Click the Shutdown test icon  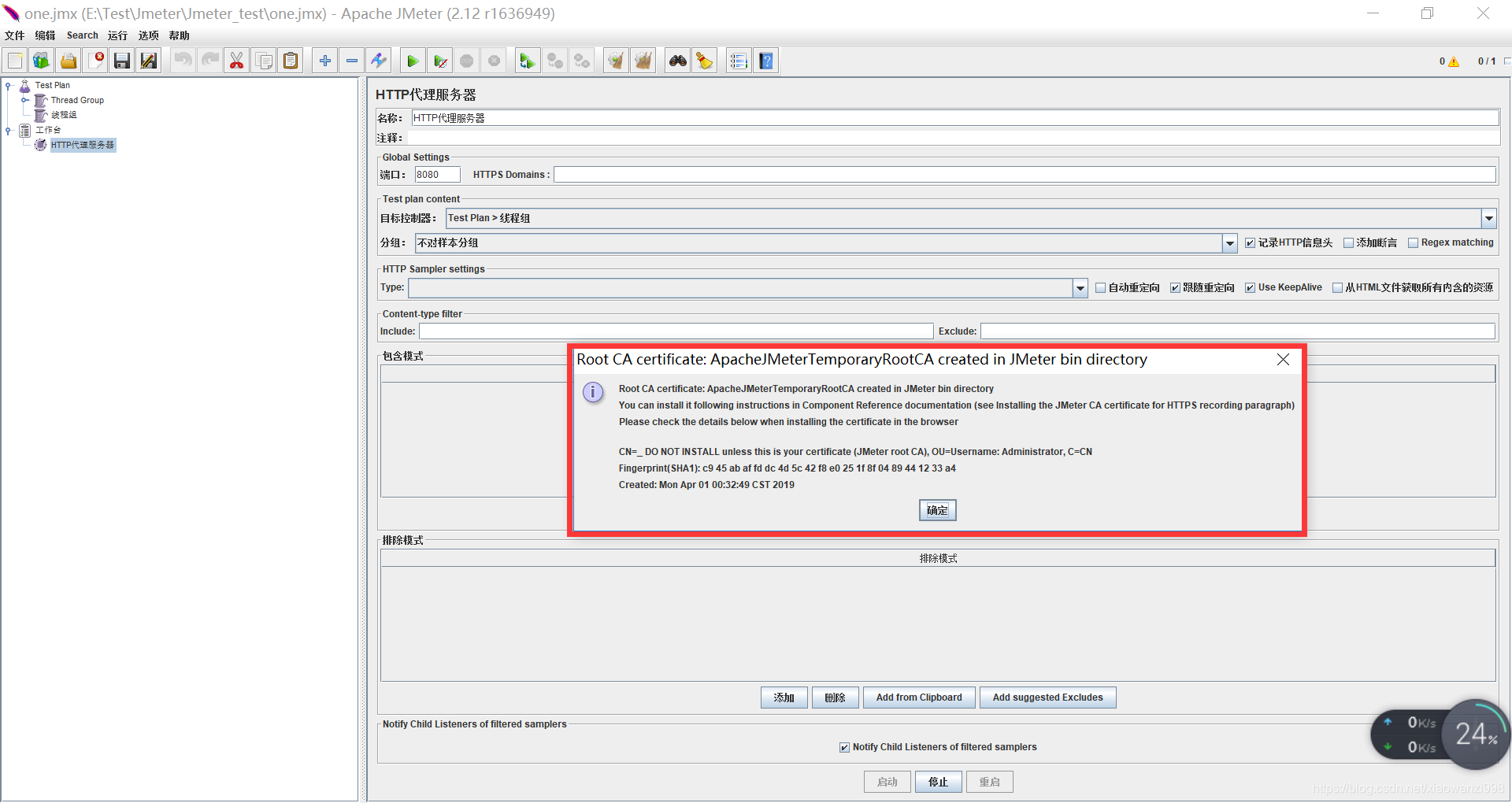point(494,61)
